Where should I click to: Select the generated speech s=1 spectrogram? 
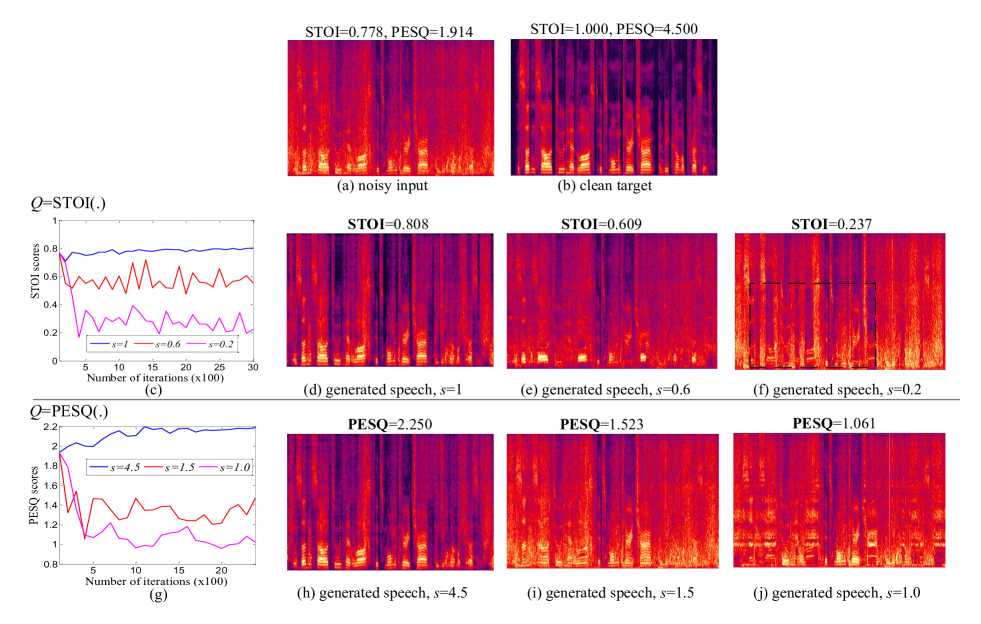coord(390,300)
